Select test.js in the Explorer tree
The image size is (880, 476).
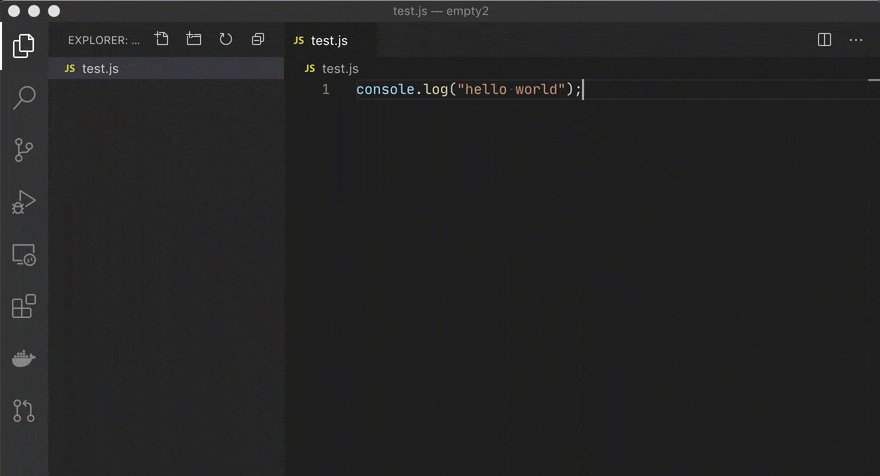[x=100, y=68]
